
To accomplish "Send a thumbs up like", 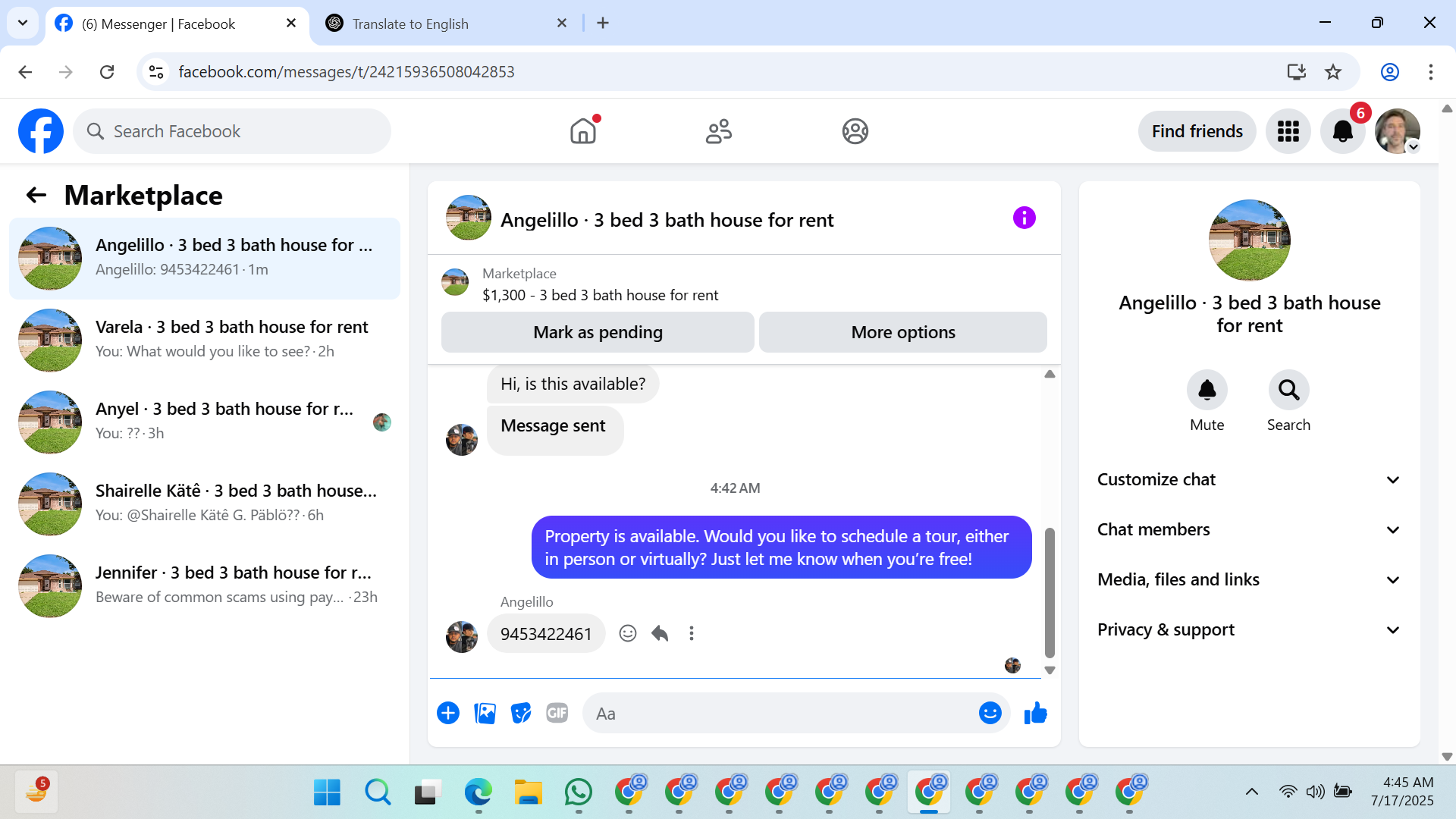I will coord(1035,714).
